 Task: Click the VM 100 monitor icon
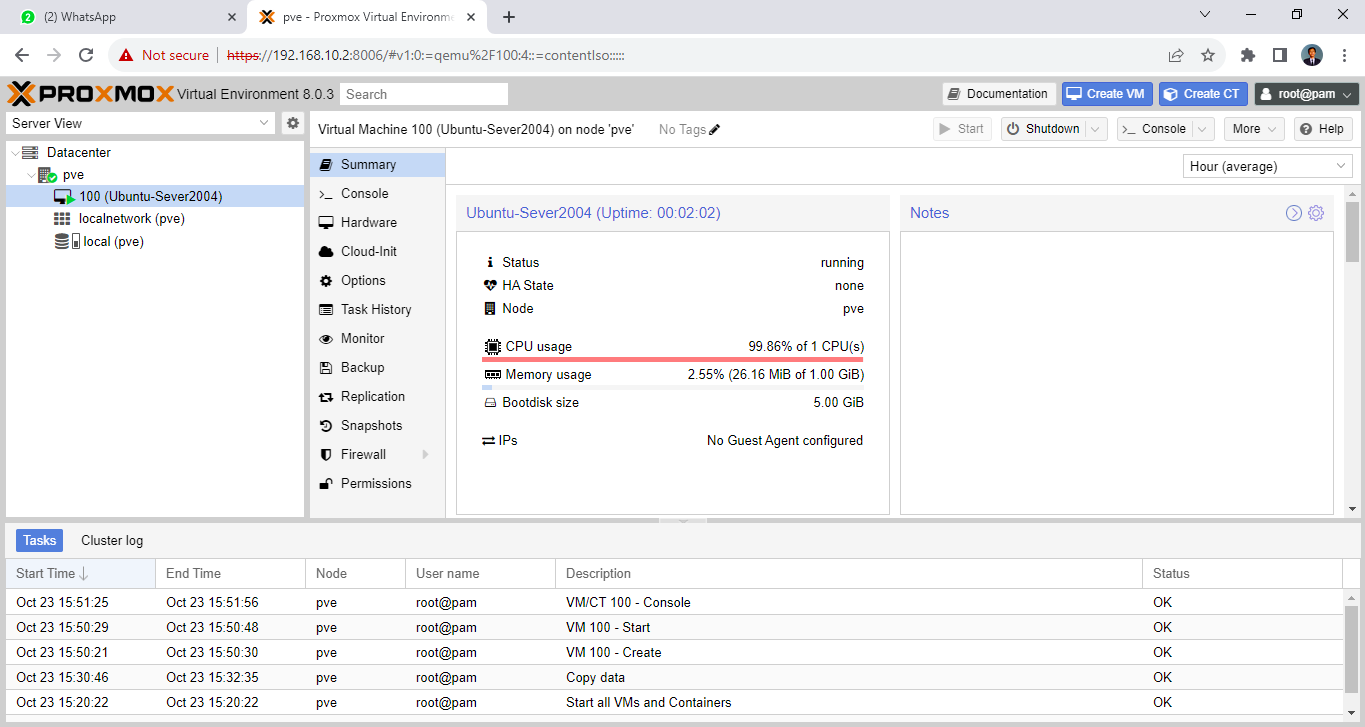pos(64,197)
